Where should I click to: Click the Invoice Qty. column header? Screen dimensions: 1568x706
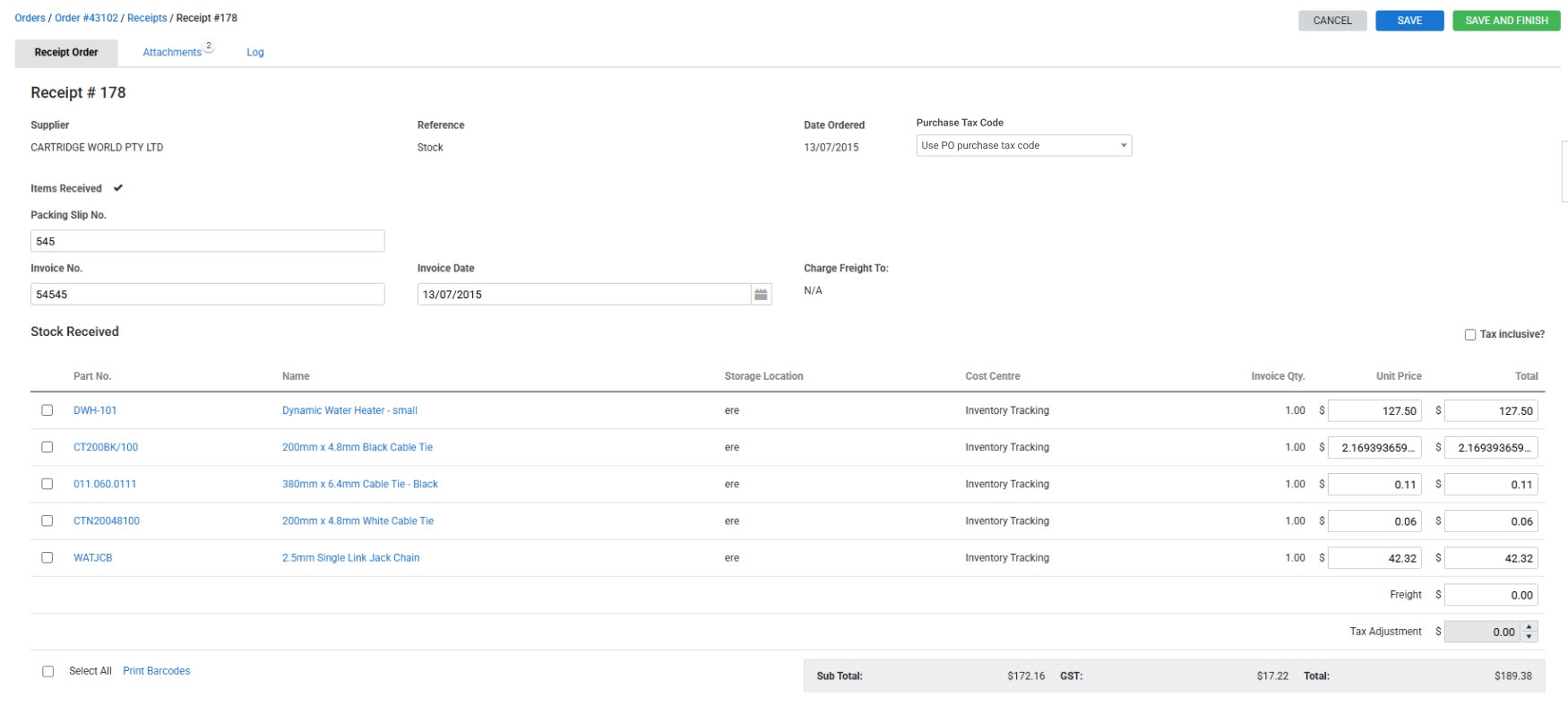pyautogui.click(x=1278, y=376)
